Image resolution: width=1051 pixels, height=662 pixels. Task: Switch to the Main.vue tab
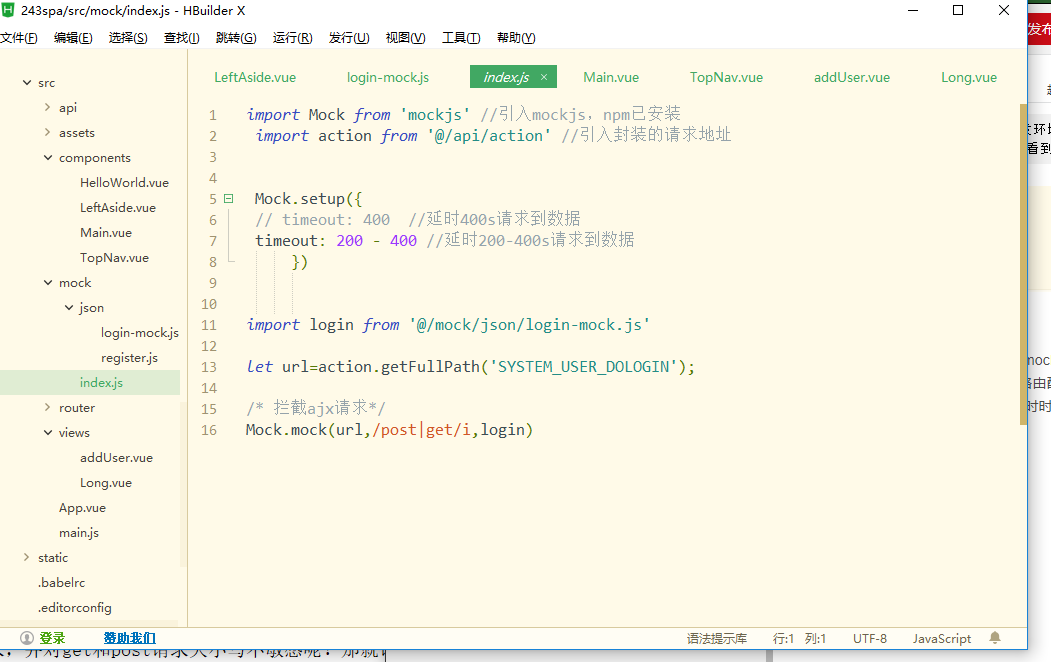pos(611,77)
